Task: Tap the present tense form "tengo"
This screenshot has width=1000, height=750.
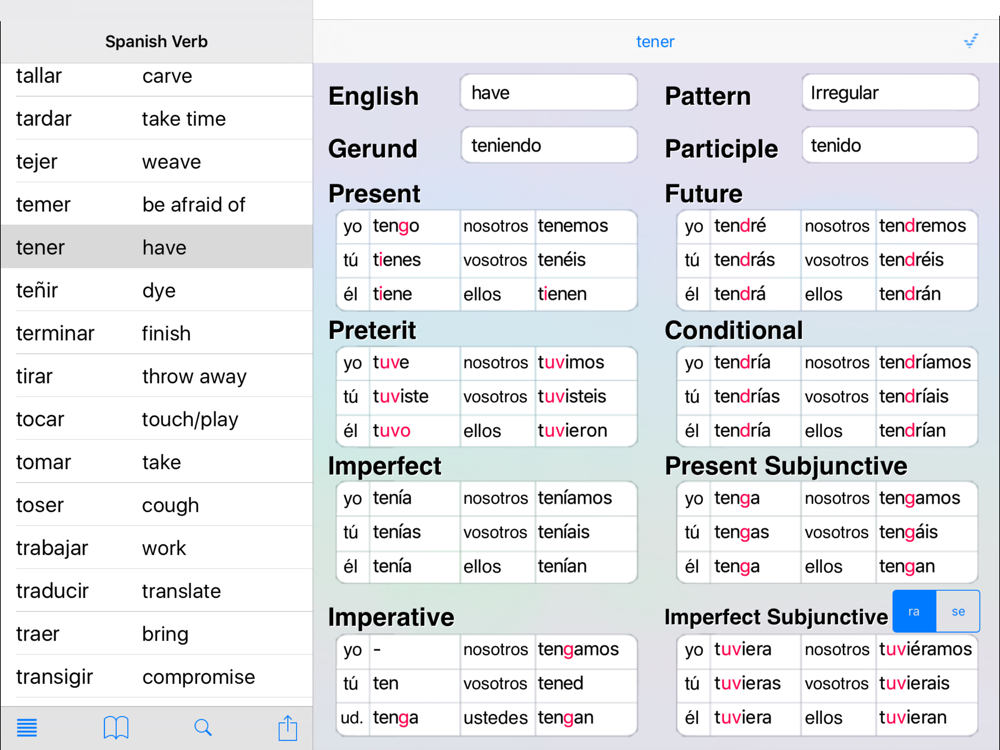Action: (397, 226)
